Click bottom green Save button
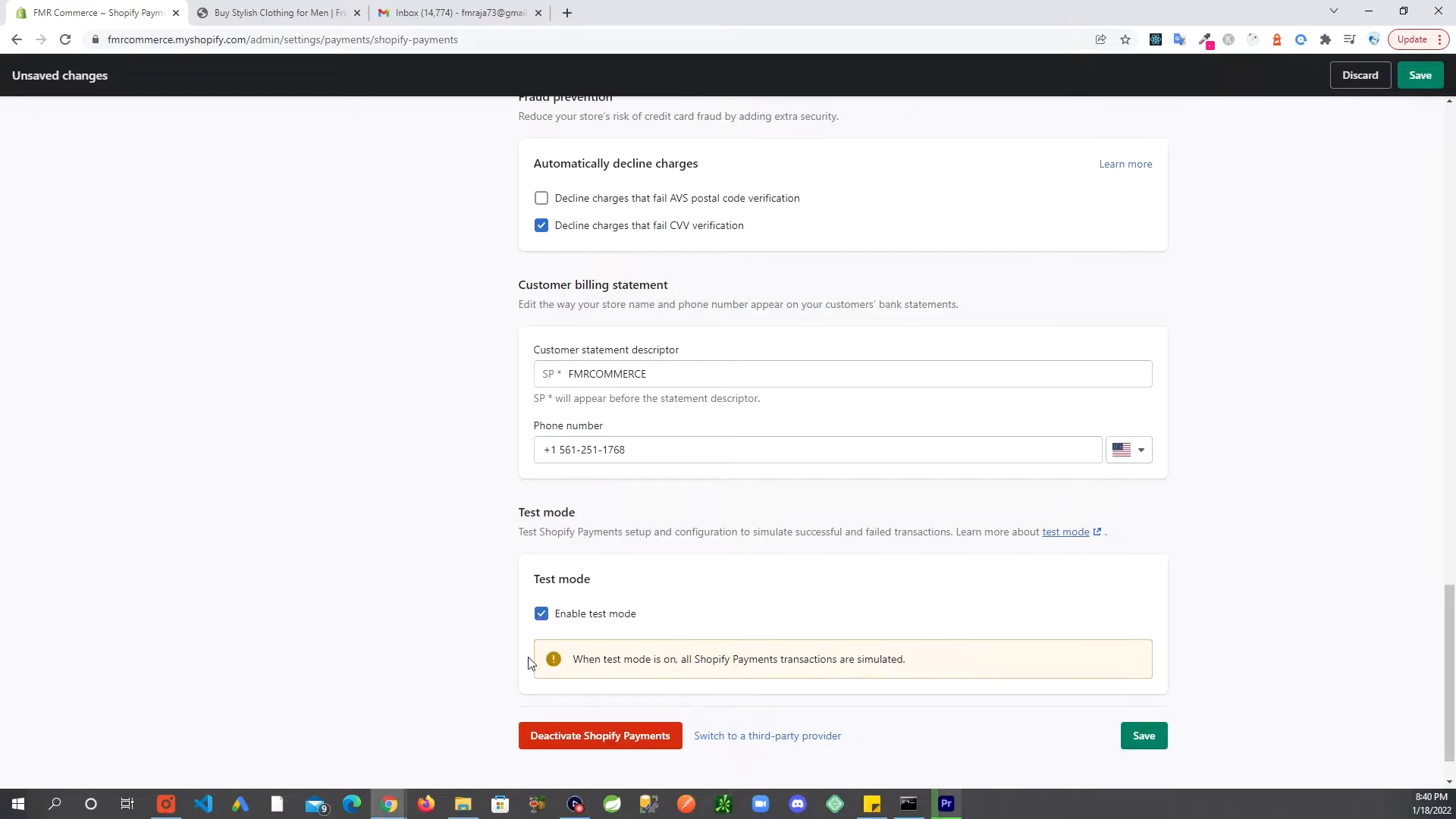This screenshot has width=1456, height=819. point(1144,736)
